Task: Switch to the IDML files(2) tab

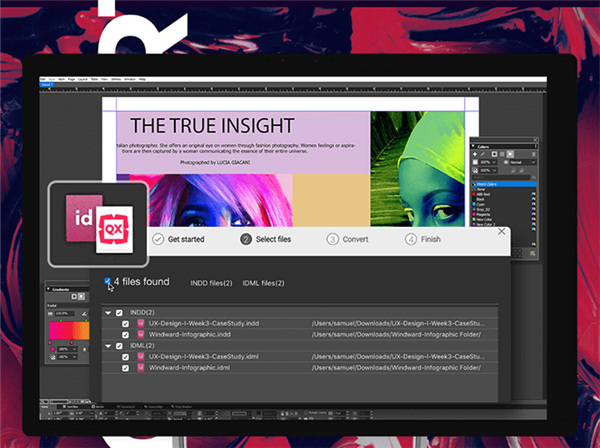Action: pos(263,283)
